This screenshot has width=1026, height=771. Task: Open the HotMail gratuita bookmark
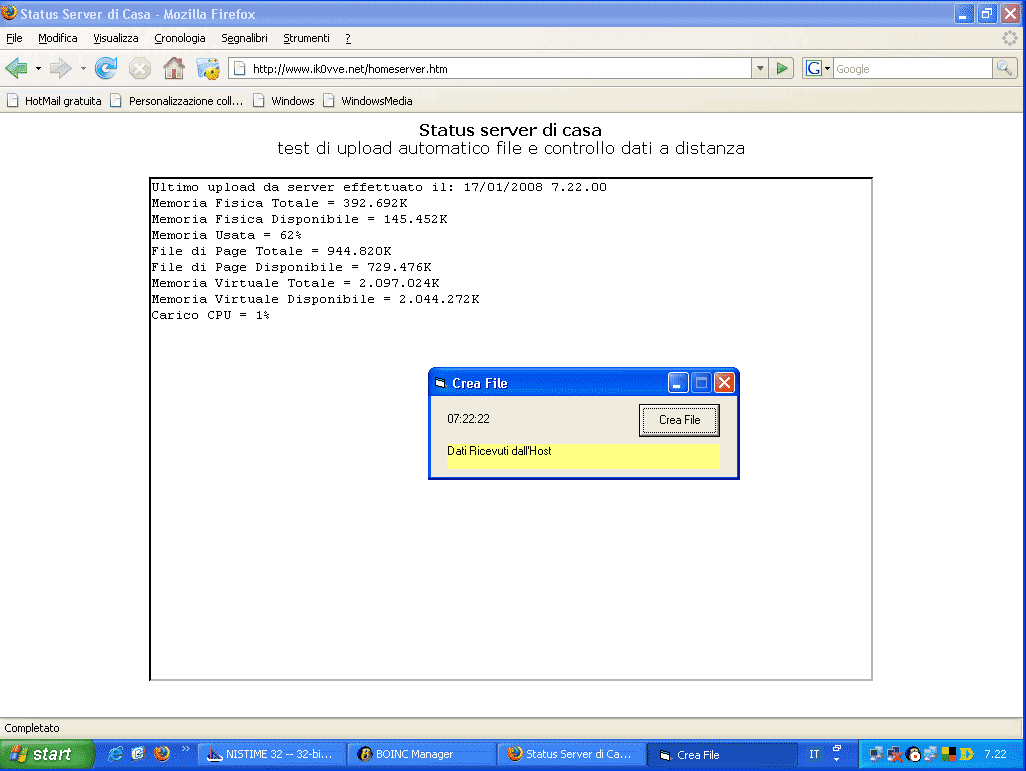tap(55, 101)
